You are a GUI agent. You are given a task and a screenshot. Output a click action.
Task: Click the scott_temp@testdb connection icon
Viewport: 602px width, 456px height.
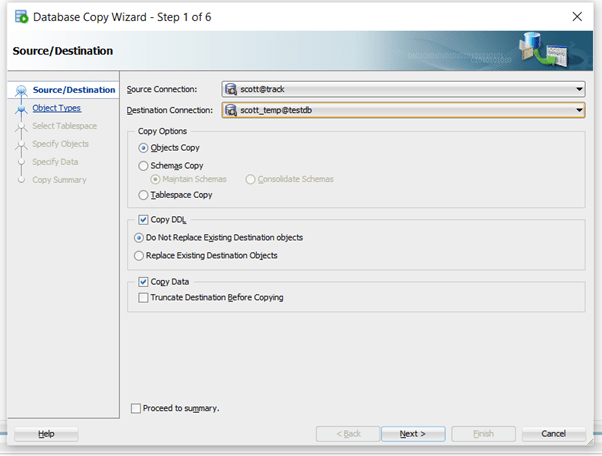point(231,110)
